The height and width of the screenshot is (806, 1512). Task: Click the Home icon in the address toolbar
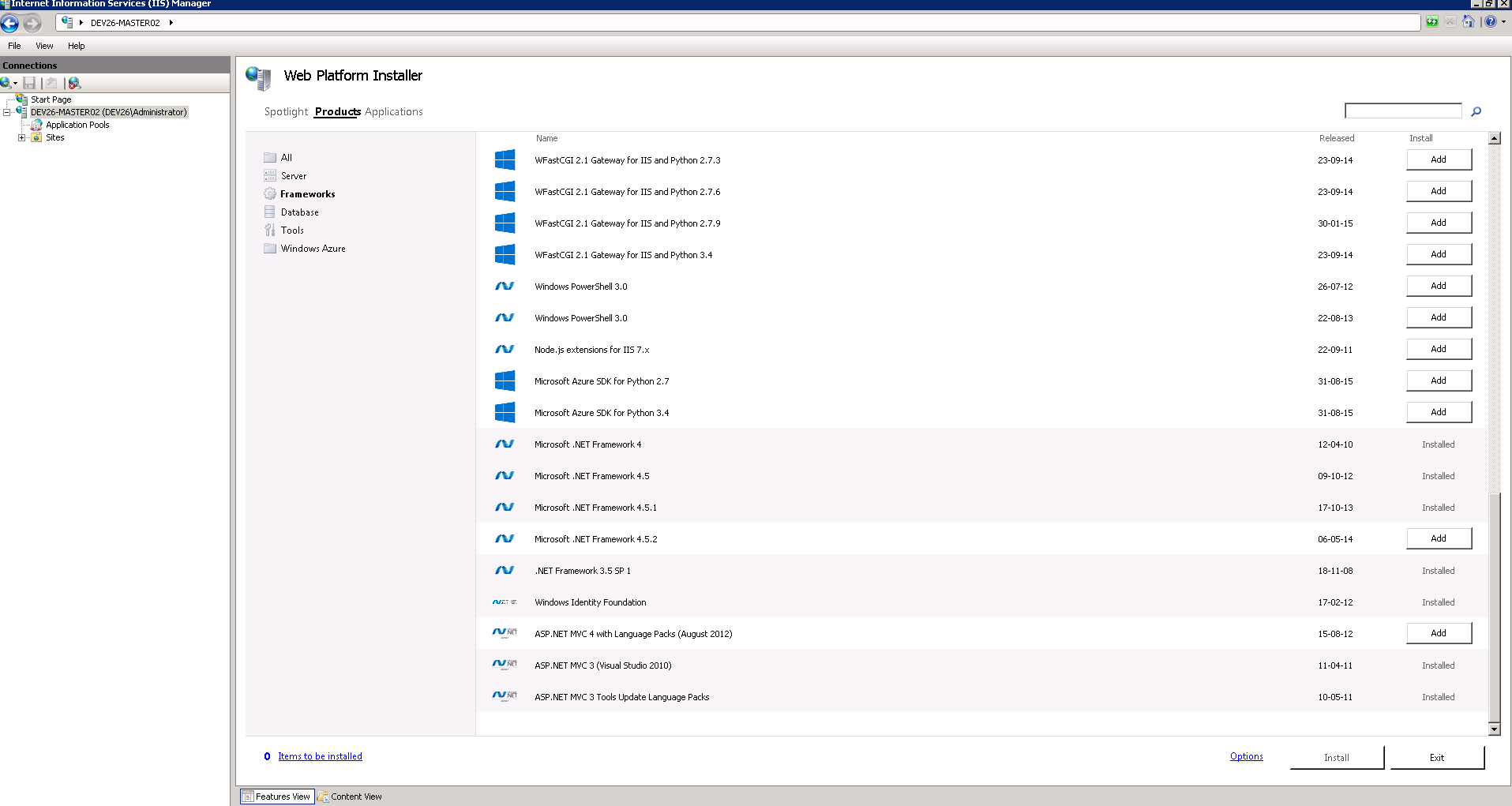pyautogui.click(x=1469, y=22)
